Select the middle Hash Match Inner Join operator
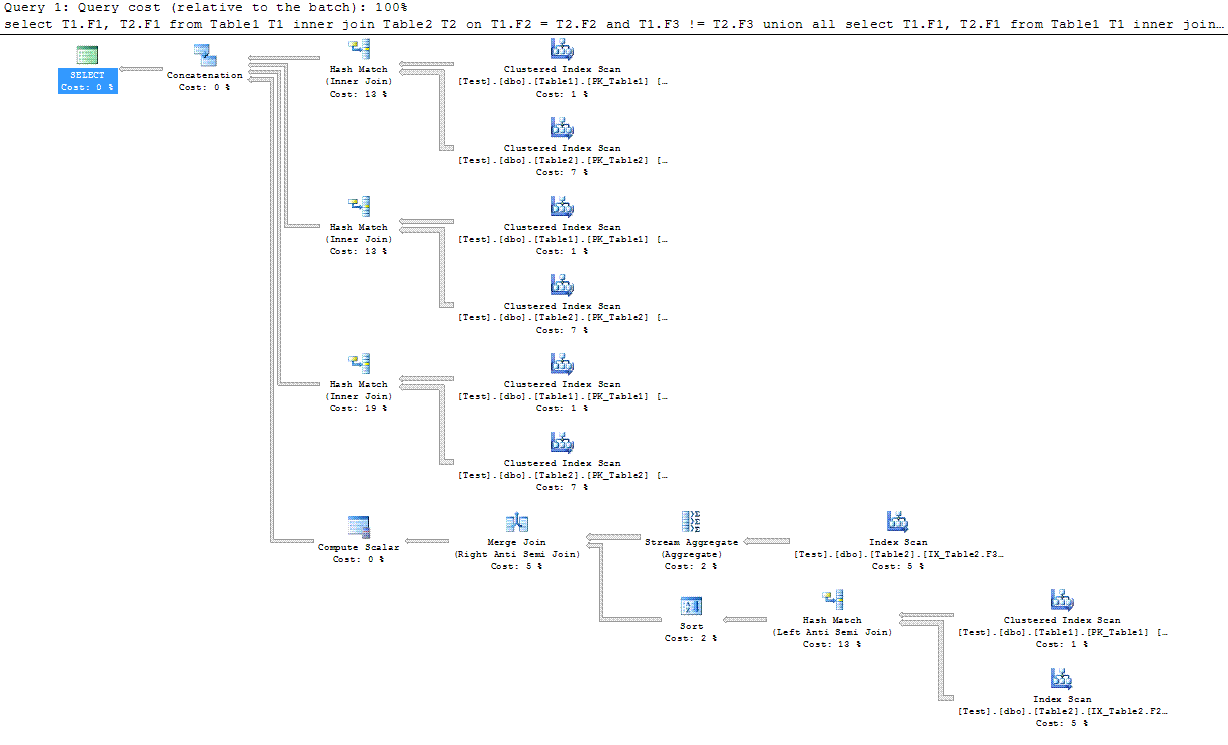 358,206
